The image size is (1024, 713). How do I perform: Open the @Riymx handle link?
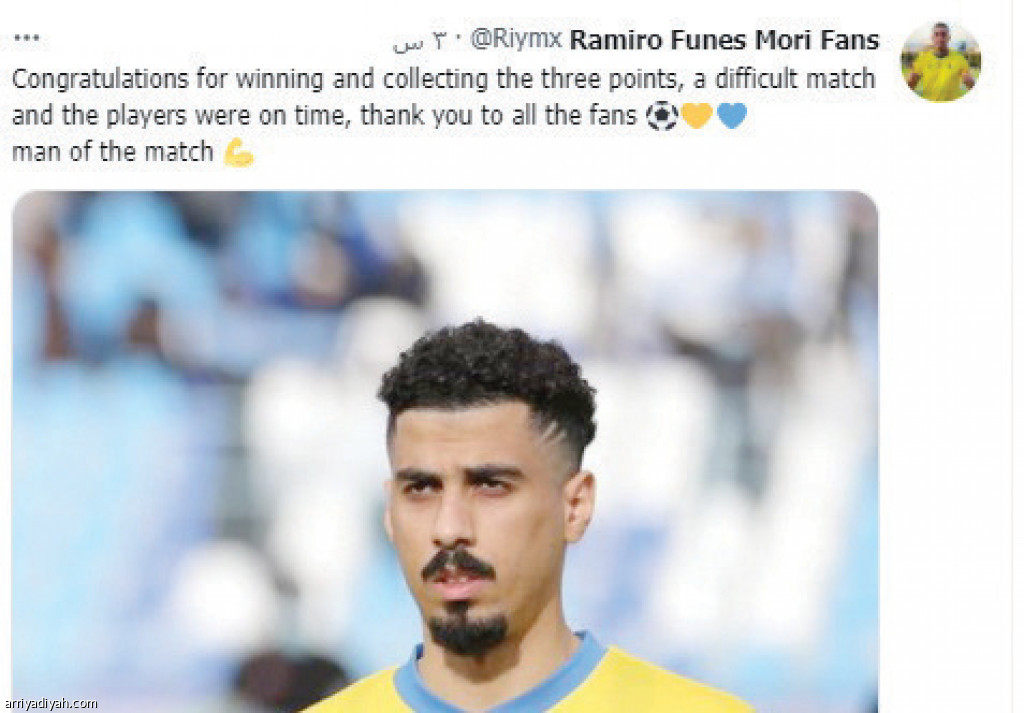click(x=516, y=40)
